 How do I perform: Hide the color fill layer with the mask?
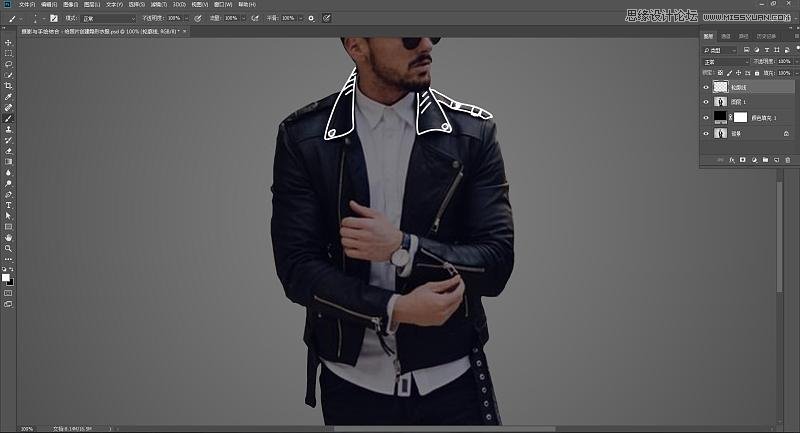[706, 118]
